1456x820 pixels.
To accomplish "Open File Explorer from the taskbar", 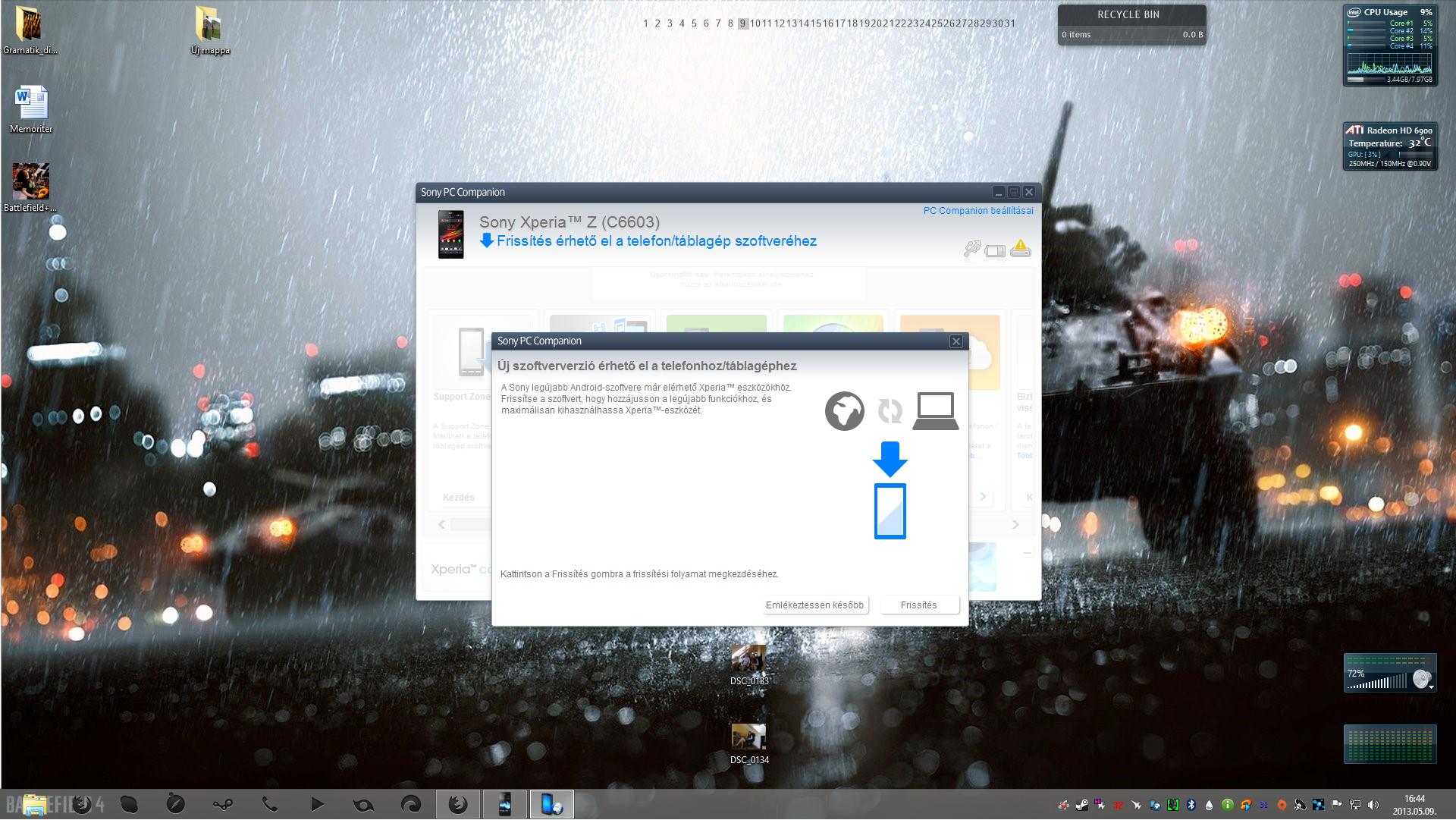I will pos(33,805).
